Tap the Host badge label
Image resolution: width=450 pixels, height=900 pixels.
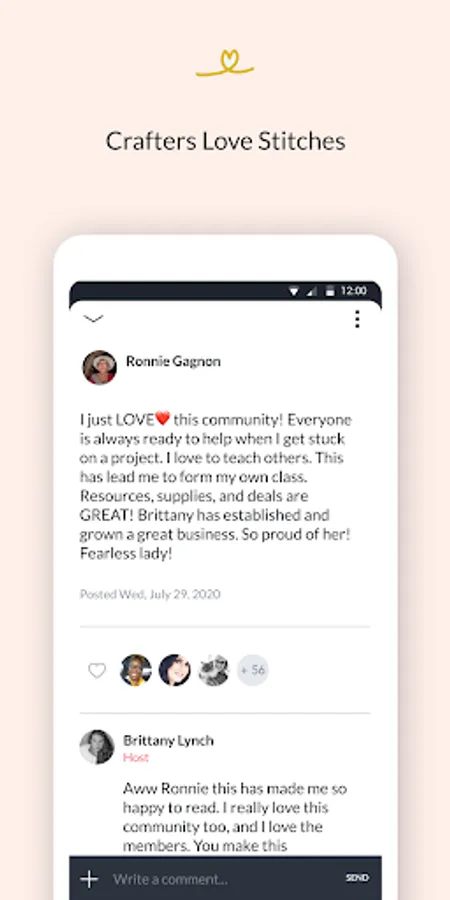coord(136,758)
